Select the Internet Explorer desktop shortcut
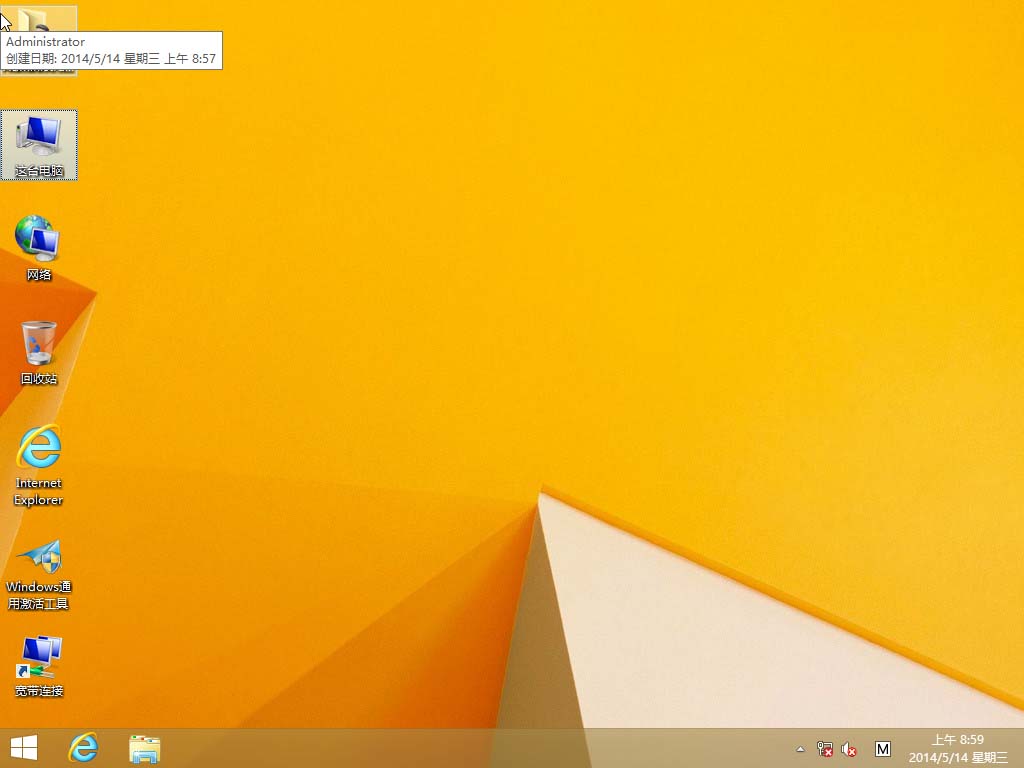This screenshot has width=1024, height=768. pos(39,465)
